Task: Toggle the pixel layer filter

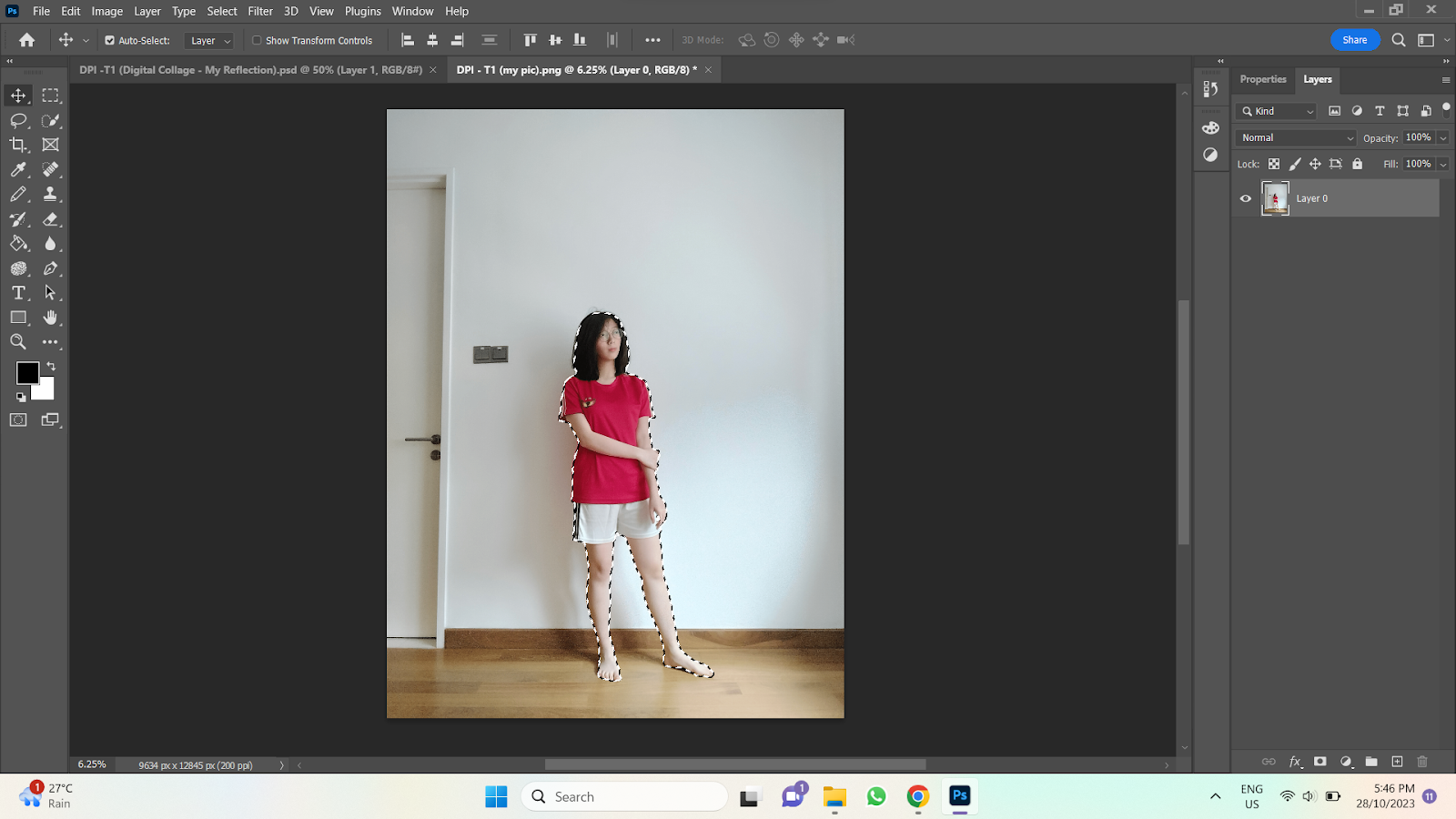Action: click(x=1335, y=111)
